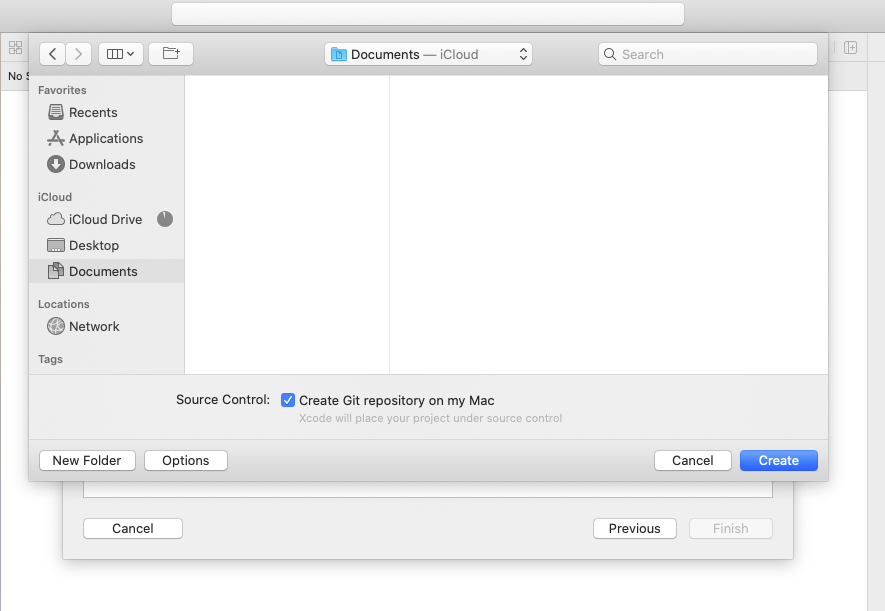Click Cancel in the background wizard sheet

coord(133,529)
